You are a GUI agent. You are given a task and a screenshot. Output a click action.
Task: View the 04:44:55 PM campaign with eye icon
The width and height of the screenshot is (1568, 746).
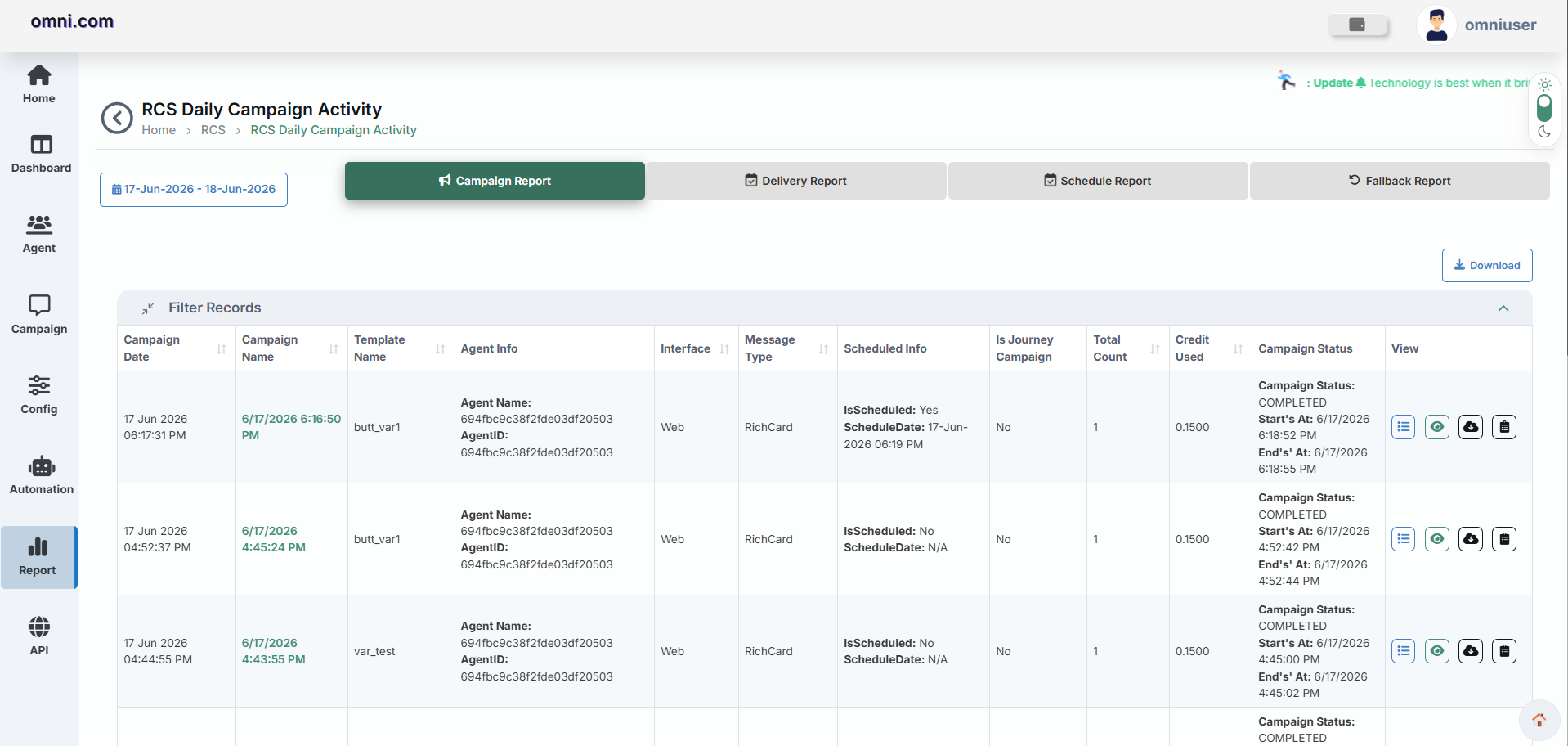(x=1437, y=651)
